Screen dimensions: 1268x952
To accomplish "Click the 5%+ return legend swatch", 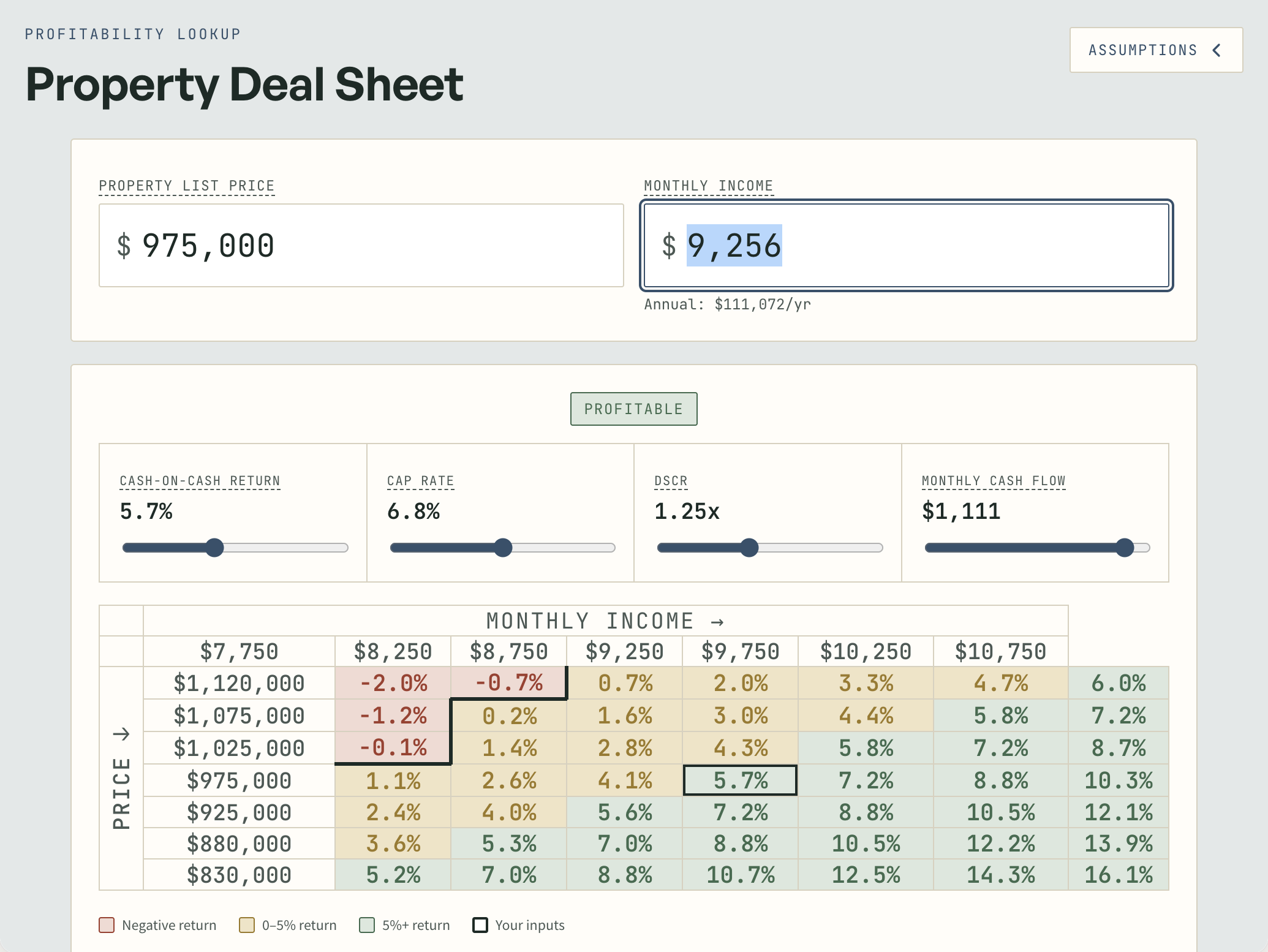I will pyautogui.click(x=367, y=925).
